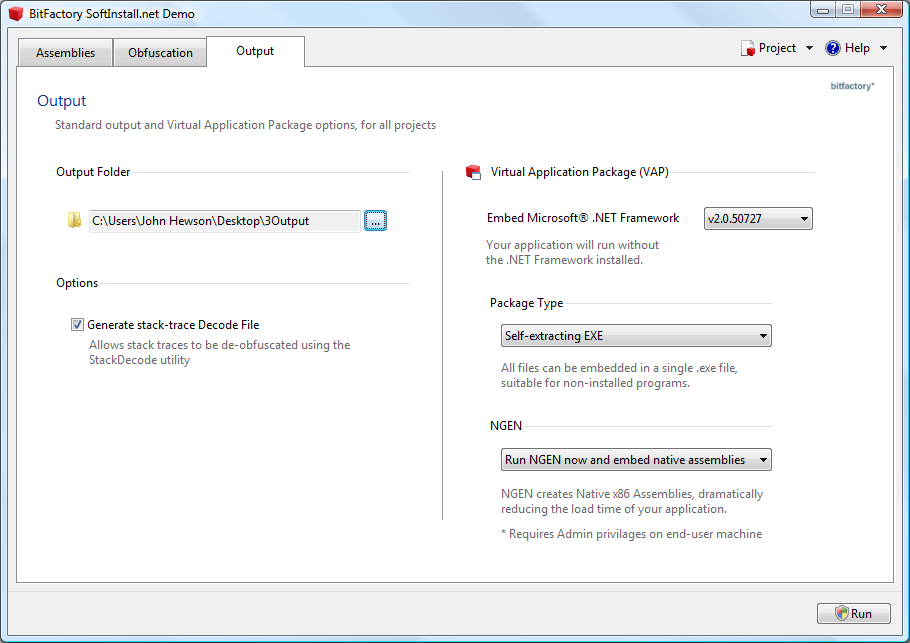Click 'NGEN creates Native x86 Assemblies' description
Image resolution: width=910 pixels, height=643 pixels.
[x=632, y=501]
